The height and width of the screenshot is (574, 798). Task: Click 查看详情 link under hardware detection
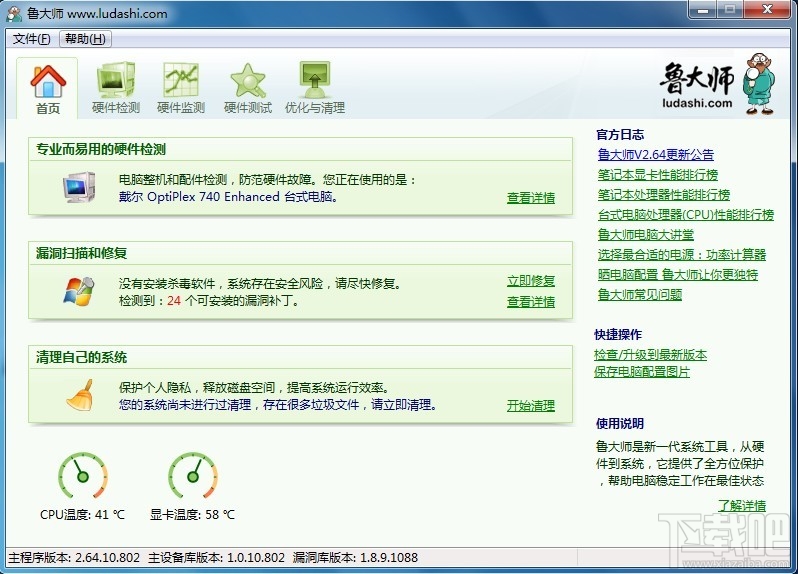pyautogui.click(x=531, y=198)
